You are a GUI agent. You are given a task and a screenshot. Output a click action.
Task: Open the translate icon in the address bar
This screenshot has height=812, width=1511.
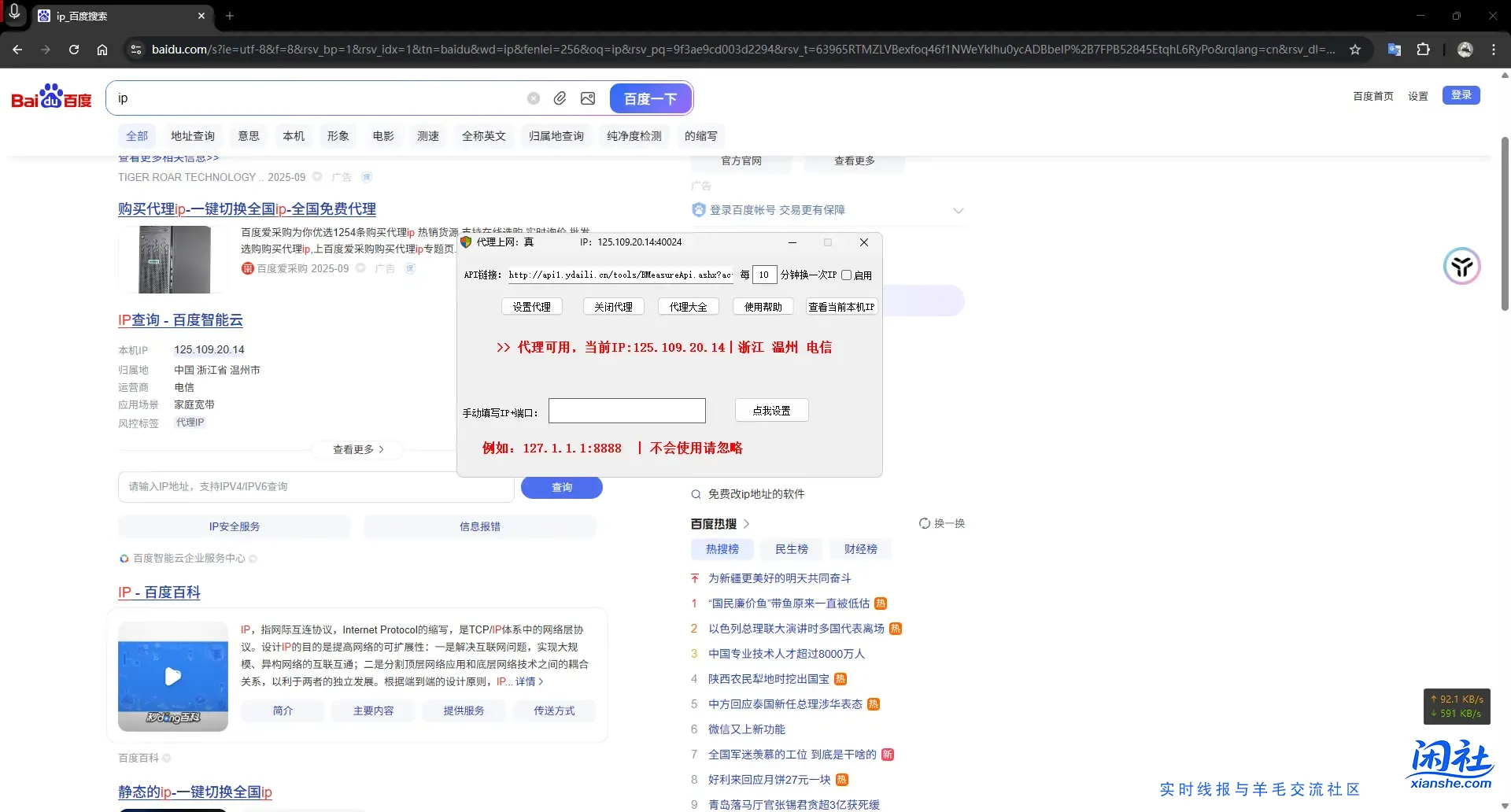pyautogui.click(x=1394, y=49)
